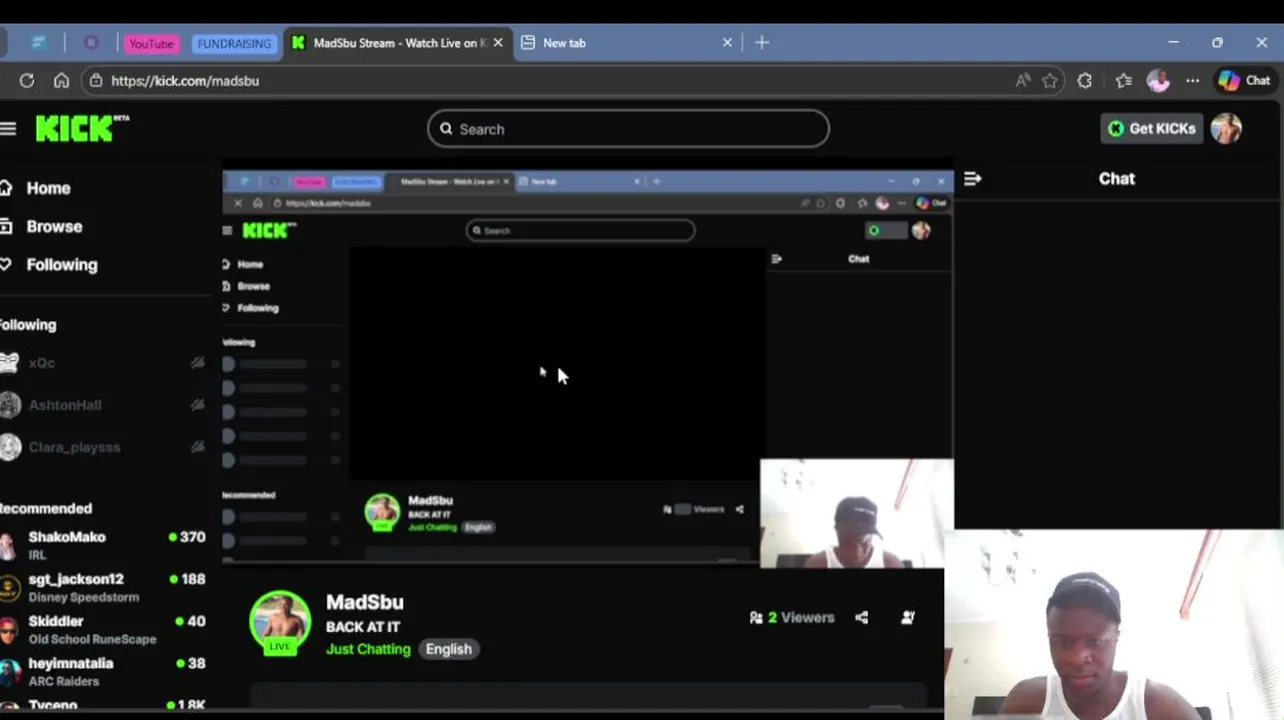The height and width of the screenshot is (720, 1284).
Task: Focus the Kick Search field
Action: pyautogui.click(x=628, y=129)
